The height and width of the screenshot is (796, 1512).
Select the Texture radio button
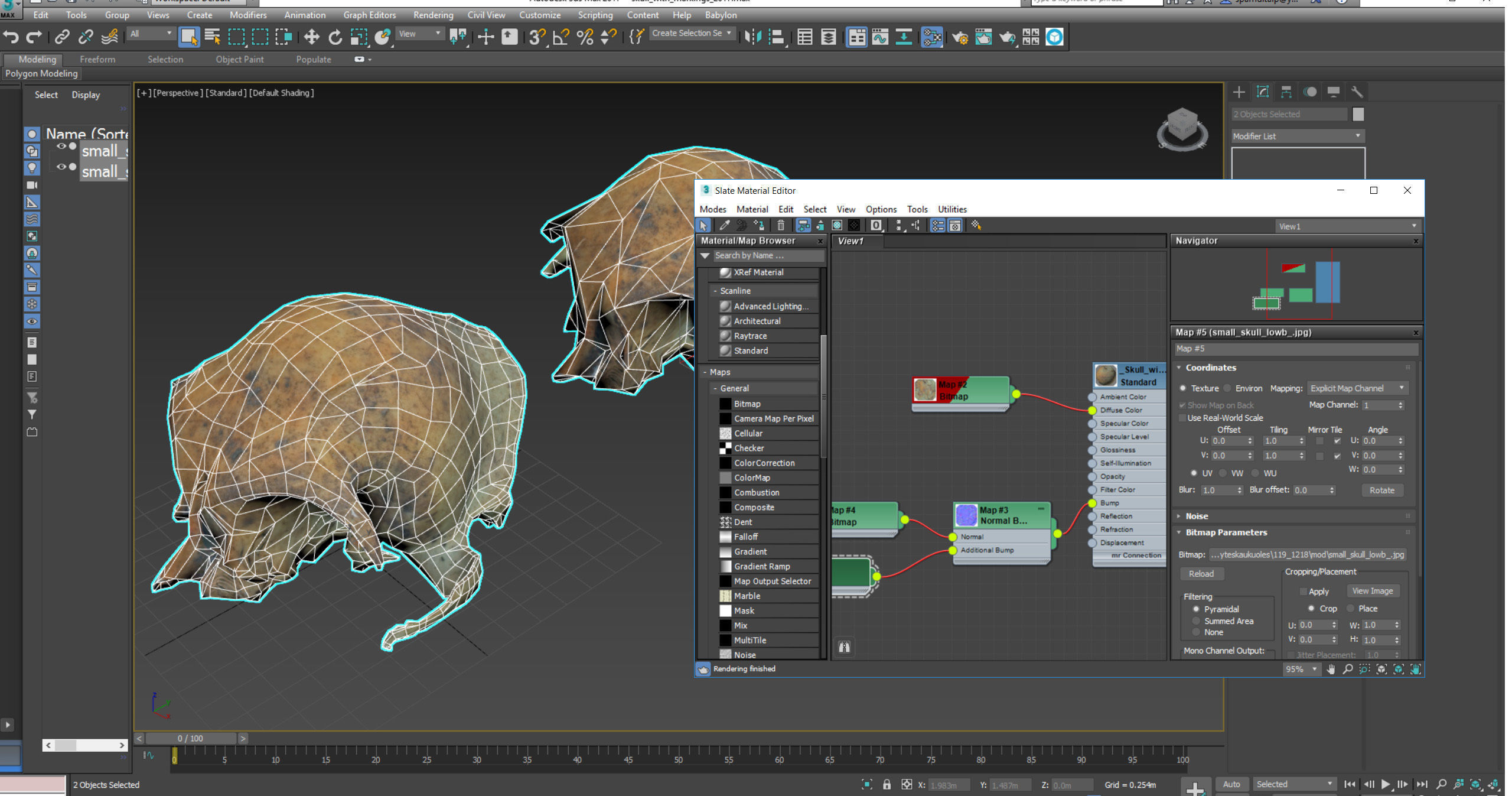(1183, 388)
